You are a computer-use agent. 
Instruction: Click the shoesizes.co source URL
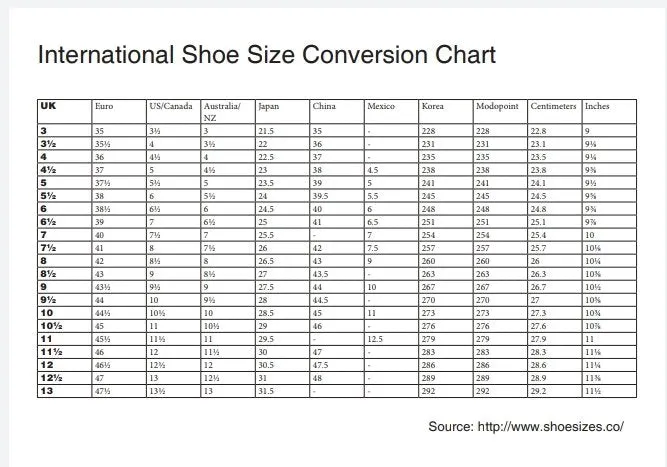550,426
